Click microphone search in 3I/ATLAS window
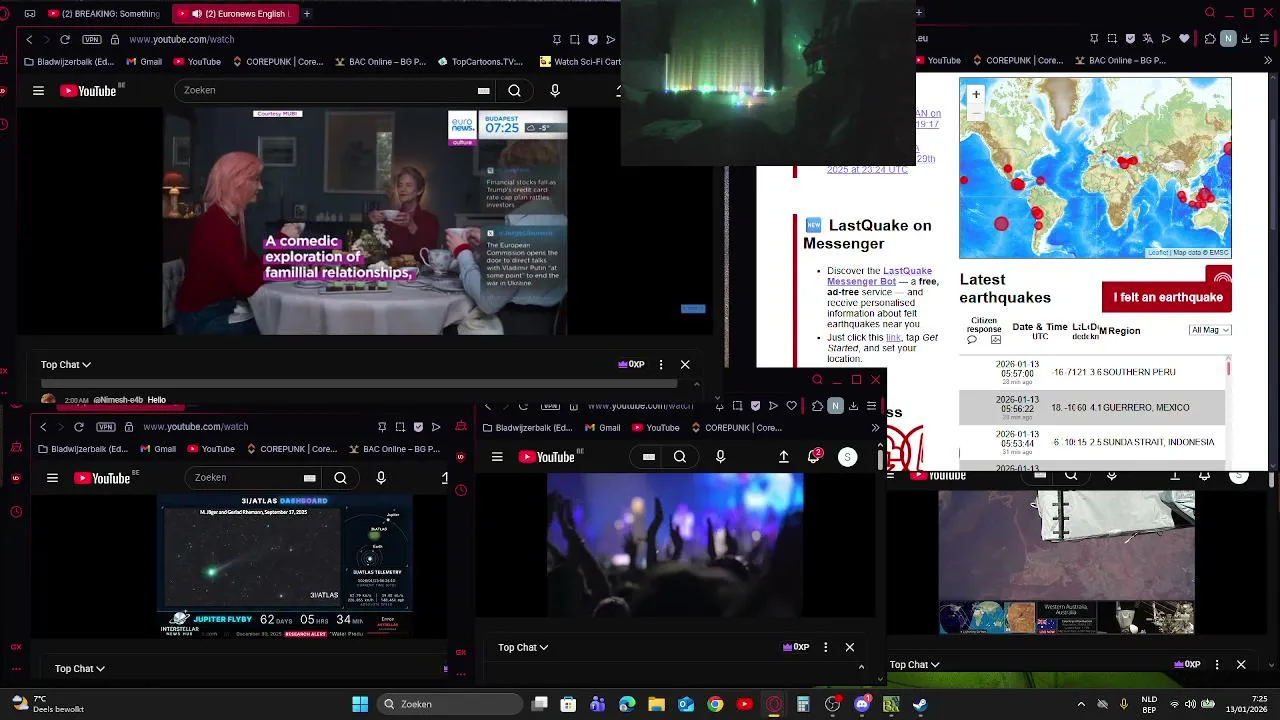 tap(381, 478)
